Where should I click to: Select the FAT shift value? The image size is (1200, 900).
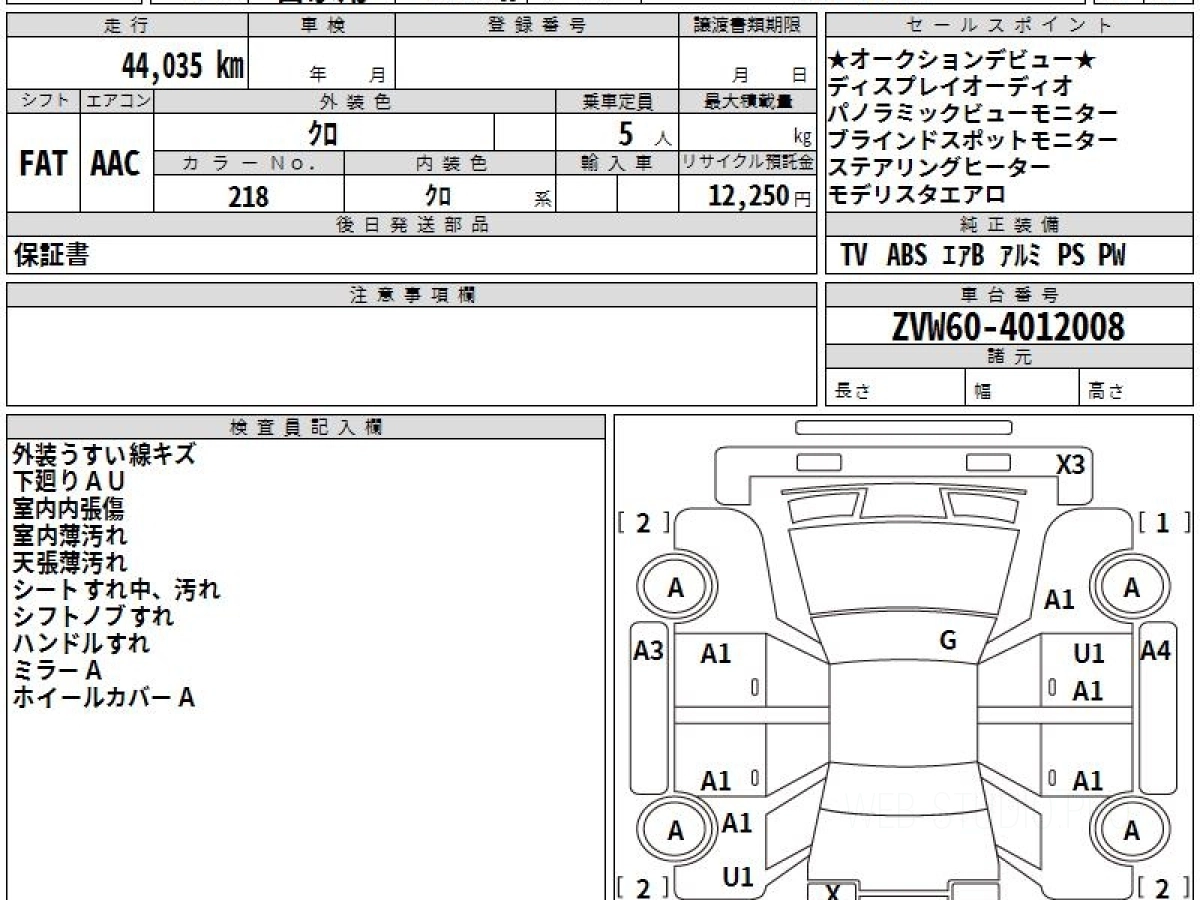43,164
